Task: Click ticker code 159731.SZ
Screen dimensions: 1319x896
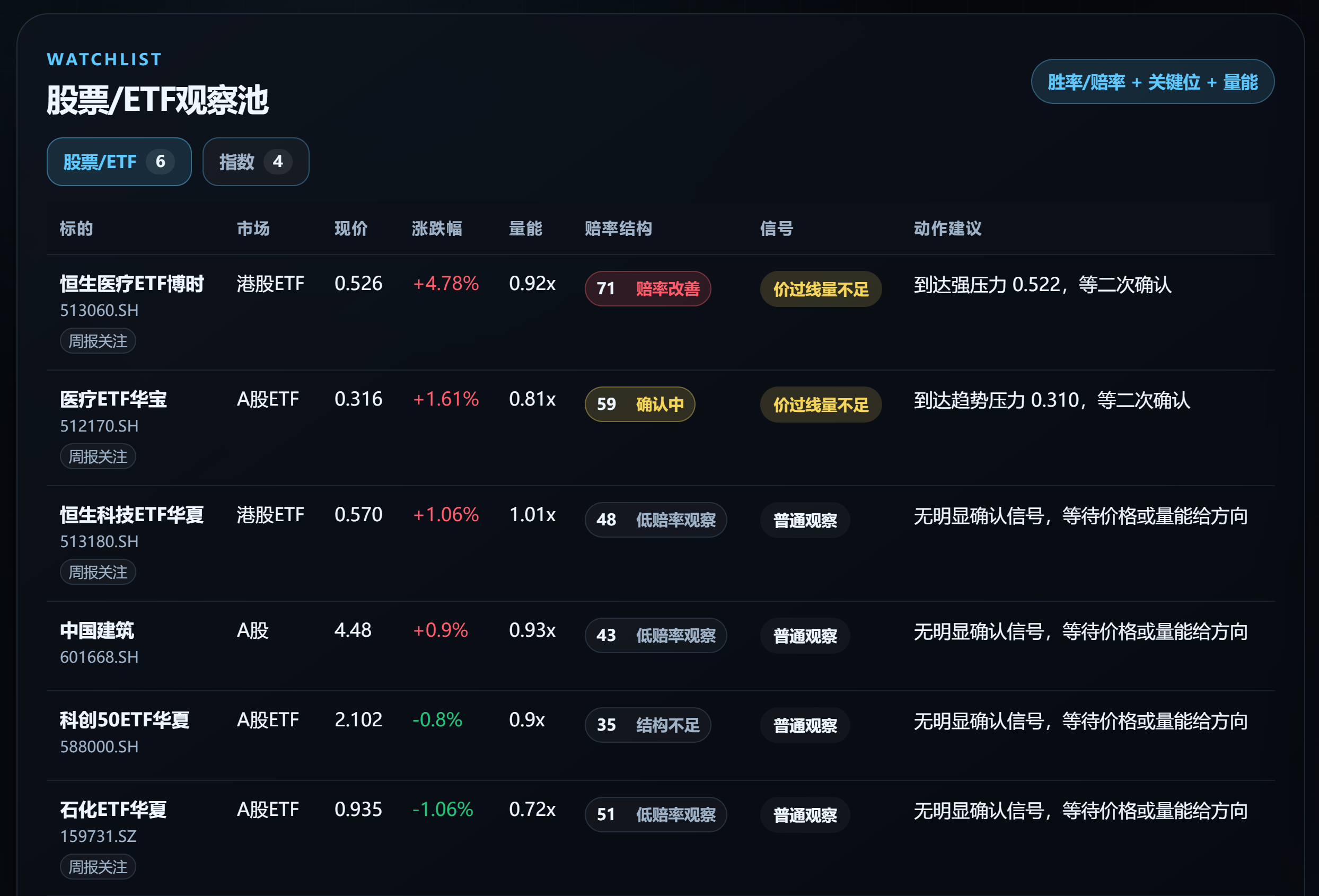Action: click(98, 837)
